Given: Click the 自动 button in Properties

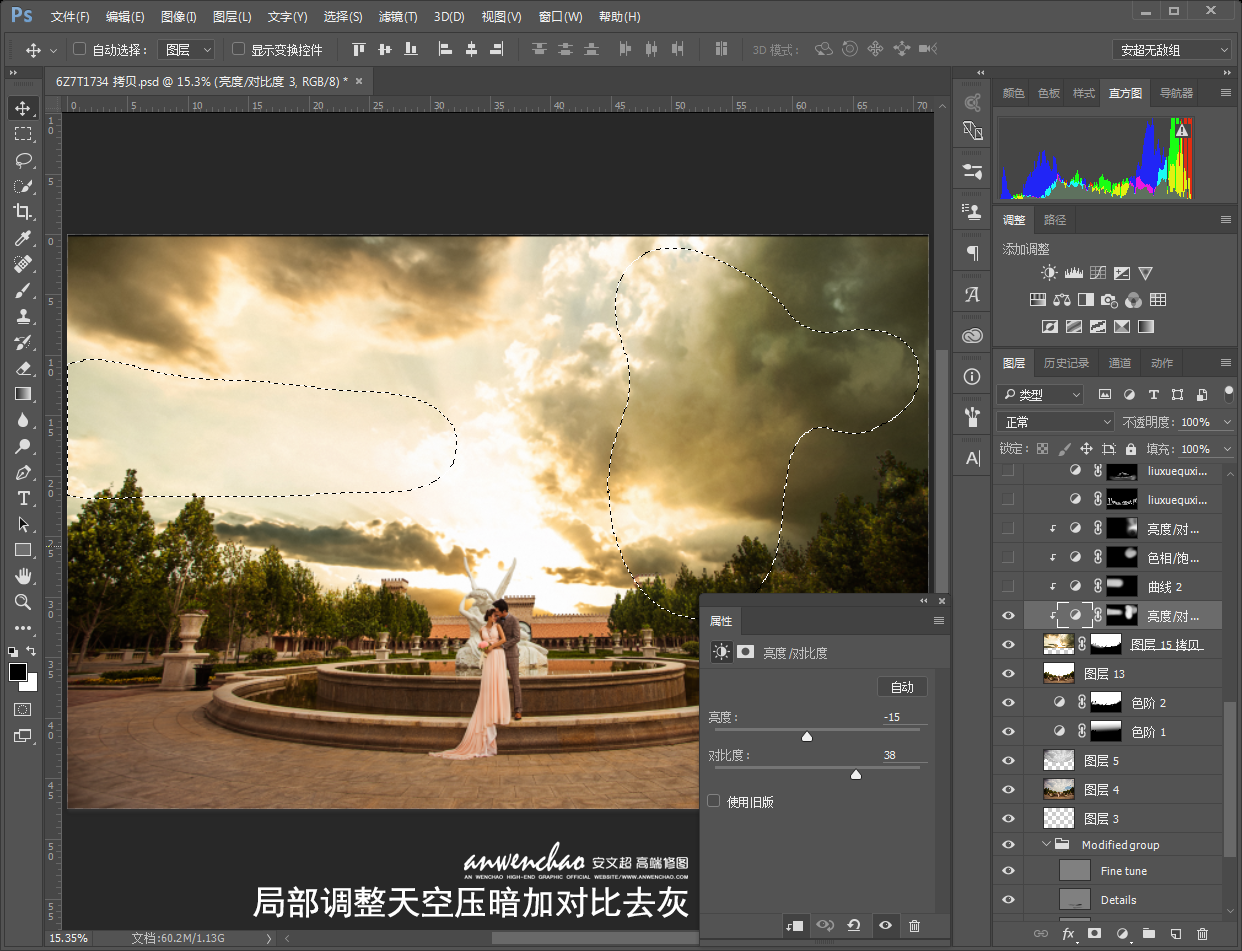Looking at the screenshot, I should coord(902,687).
